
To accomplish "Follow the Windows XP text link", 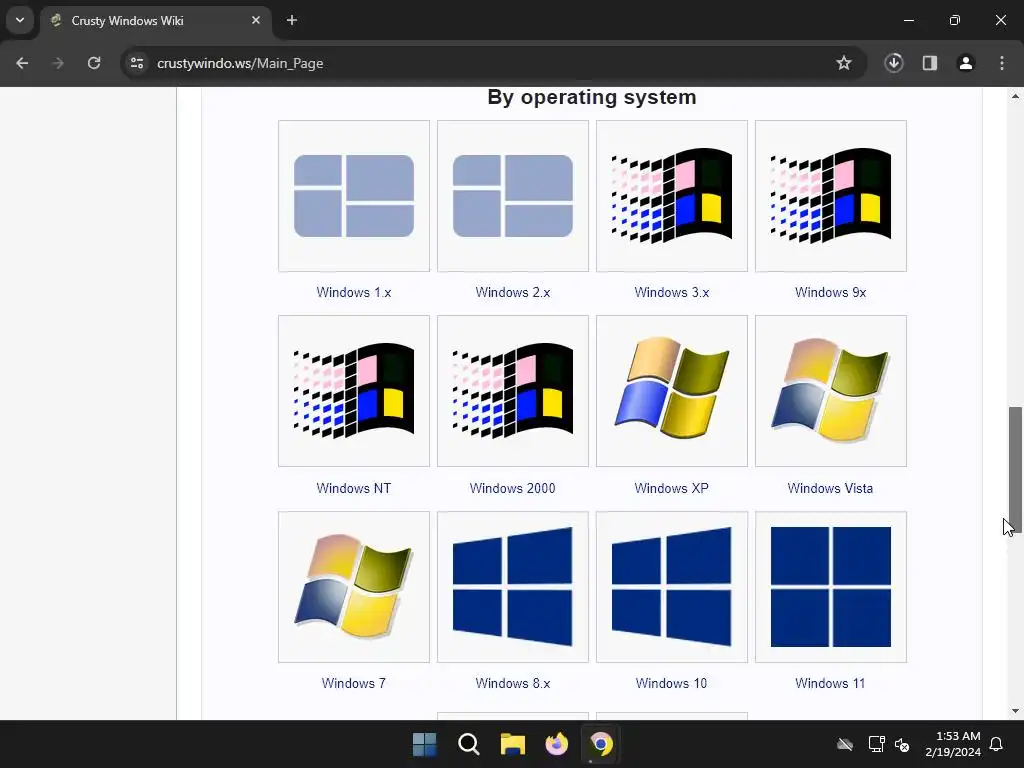I will (x=671, y=488).
